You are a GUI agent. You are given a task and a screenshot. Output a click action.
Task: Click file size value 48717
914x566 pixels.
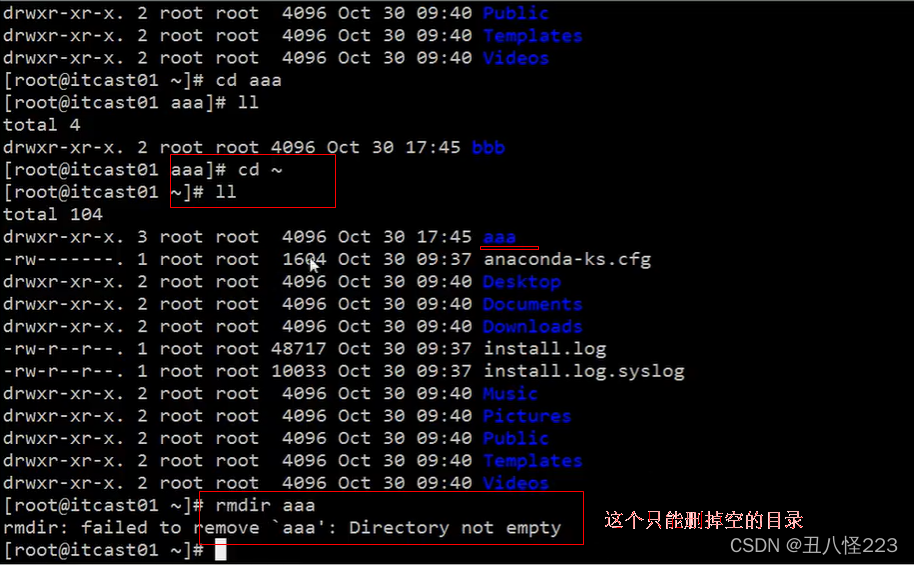299,349
